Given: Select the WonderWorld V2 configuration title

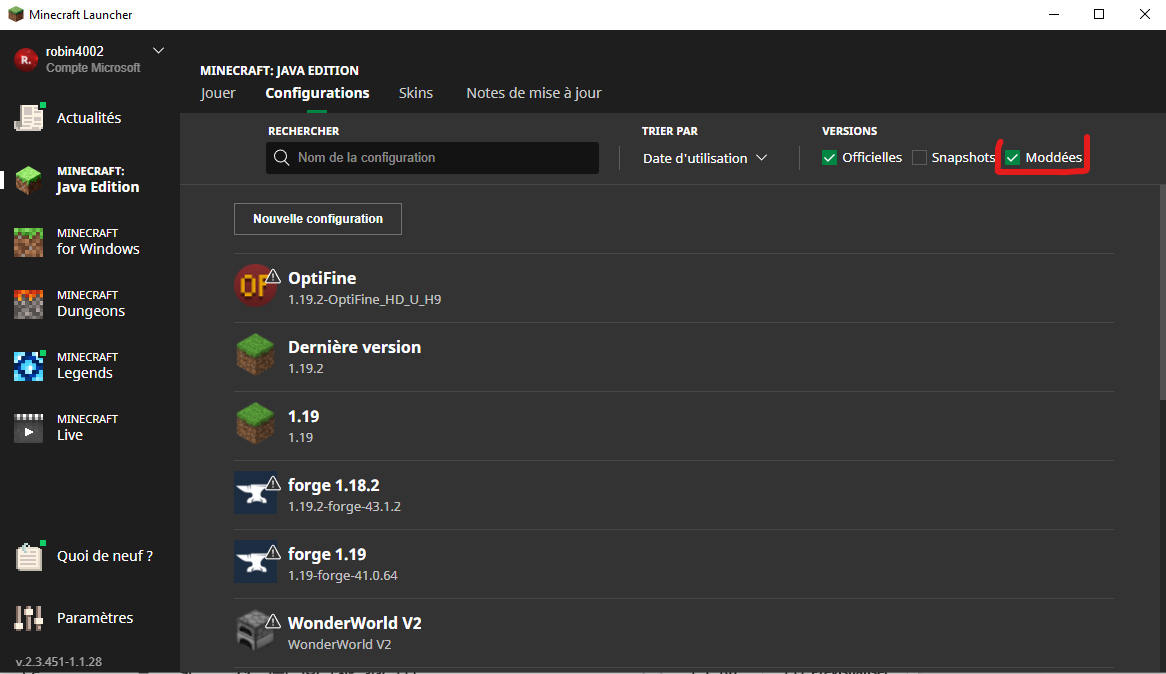Looking at the screenshot, I should coord(355,623).
